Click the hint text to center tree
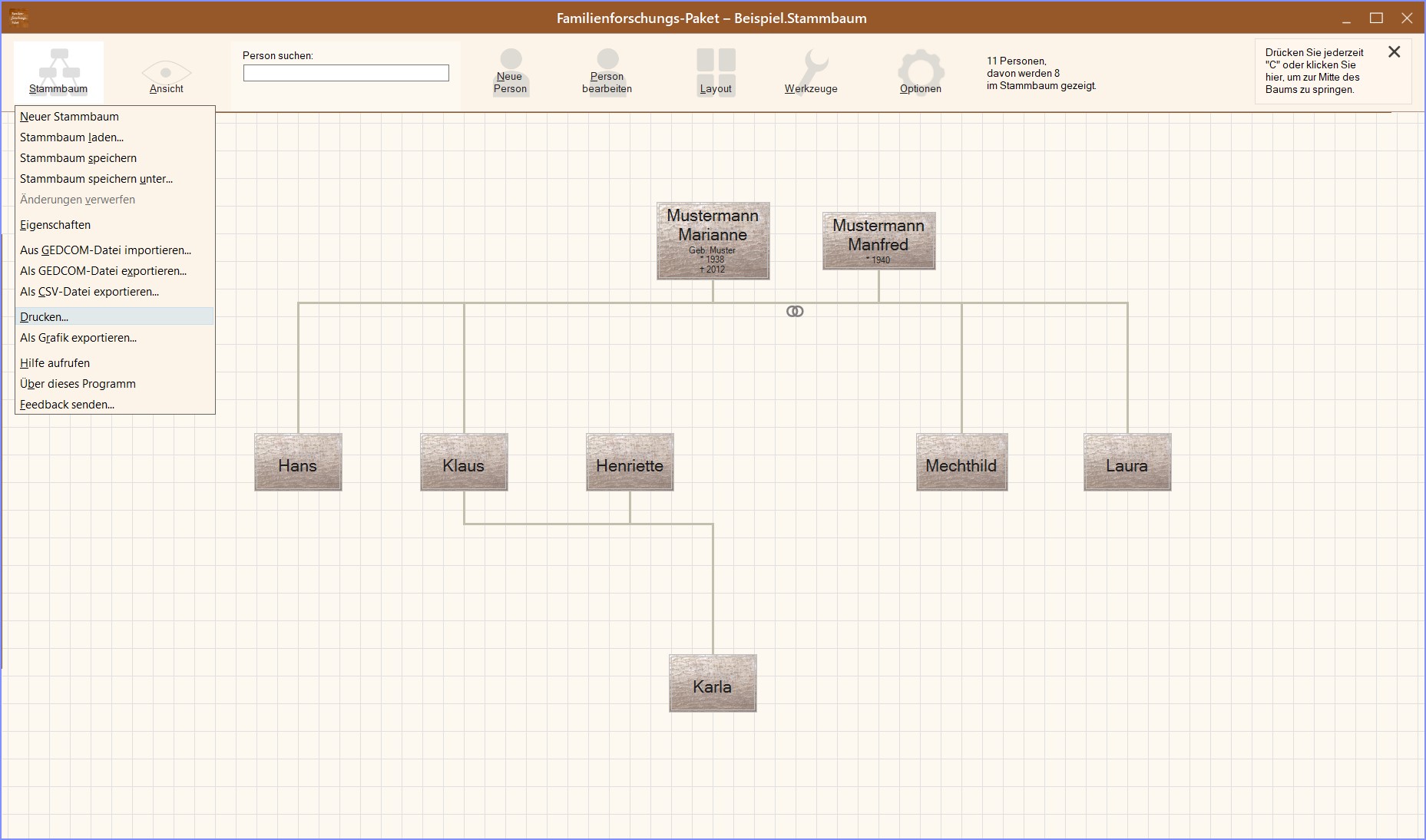Screen dimensions: 1426x840 click(x=1314, y=71)
